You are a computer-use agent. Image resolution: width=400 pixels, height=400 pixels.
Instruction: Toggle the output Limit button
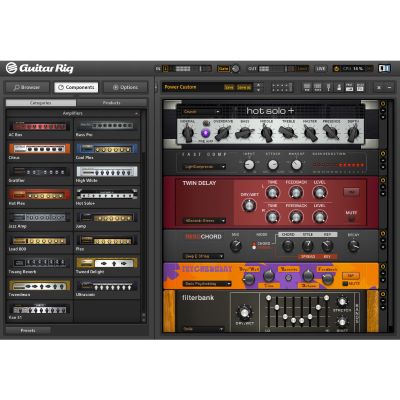coord(302,69)
